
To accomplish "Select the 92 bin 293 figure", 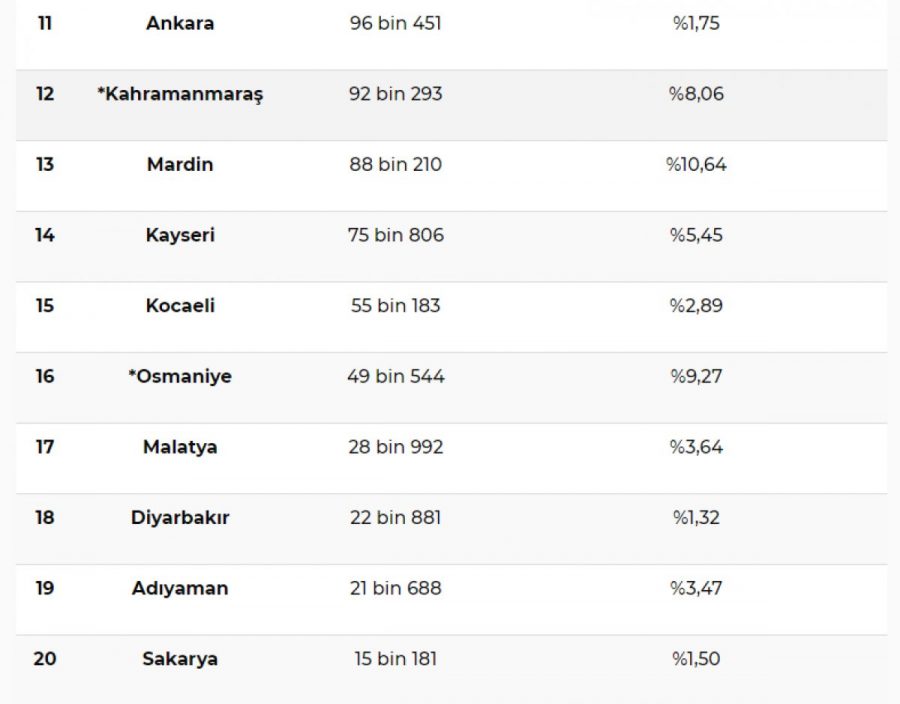I will (x=395, y=94).
